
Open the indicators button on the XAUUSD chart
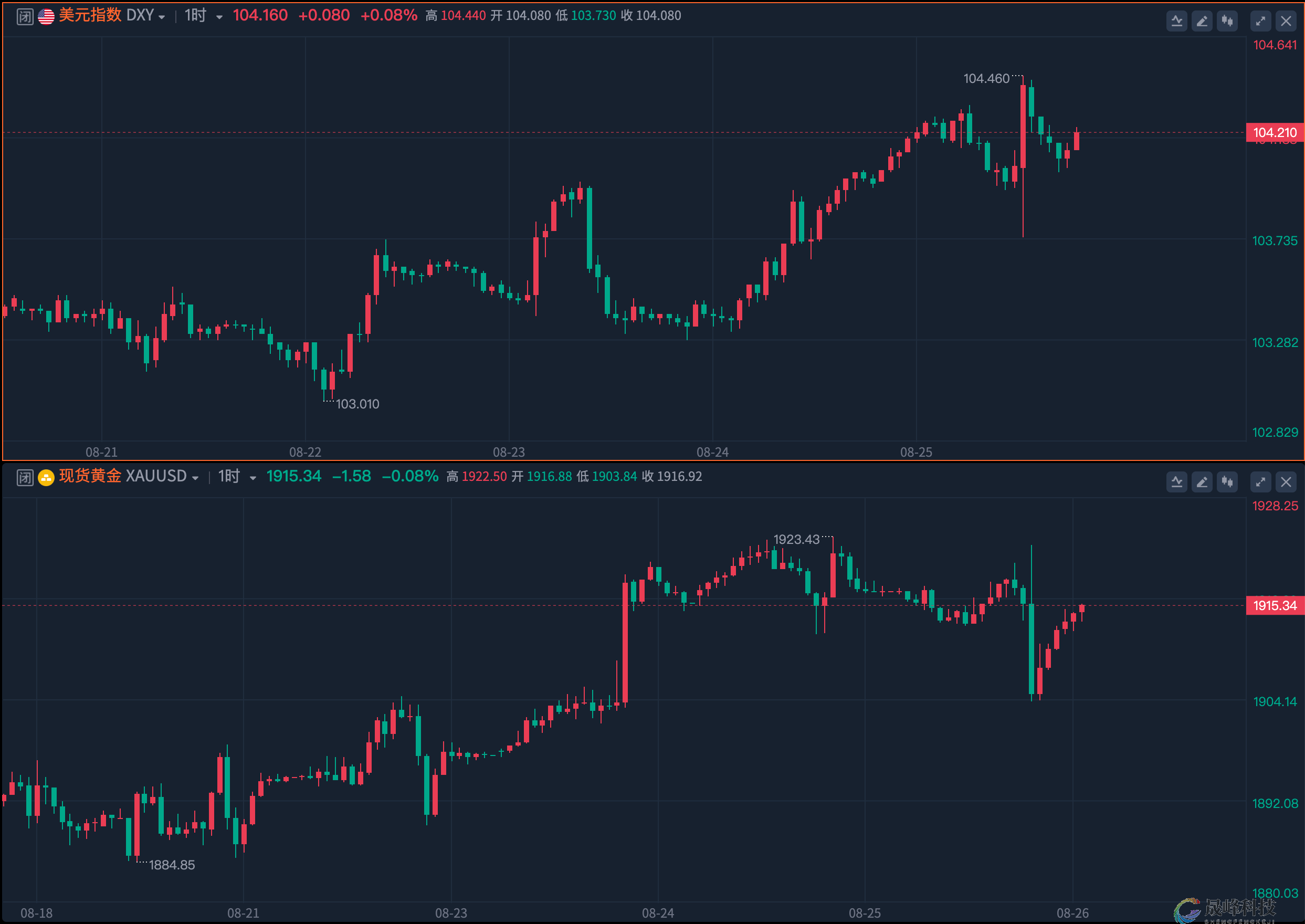coord(1176,482)
